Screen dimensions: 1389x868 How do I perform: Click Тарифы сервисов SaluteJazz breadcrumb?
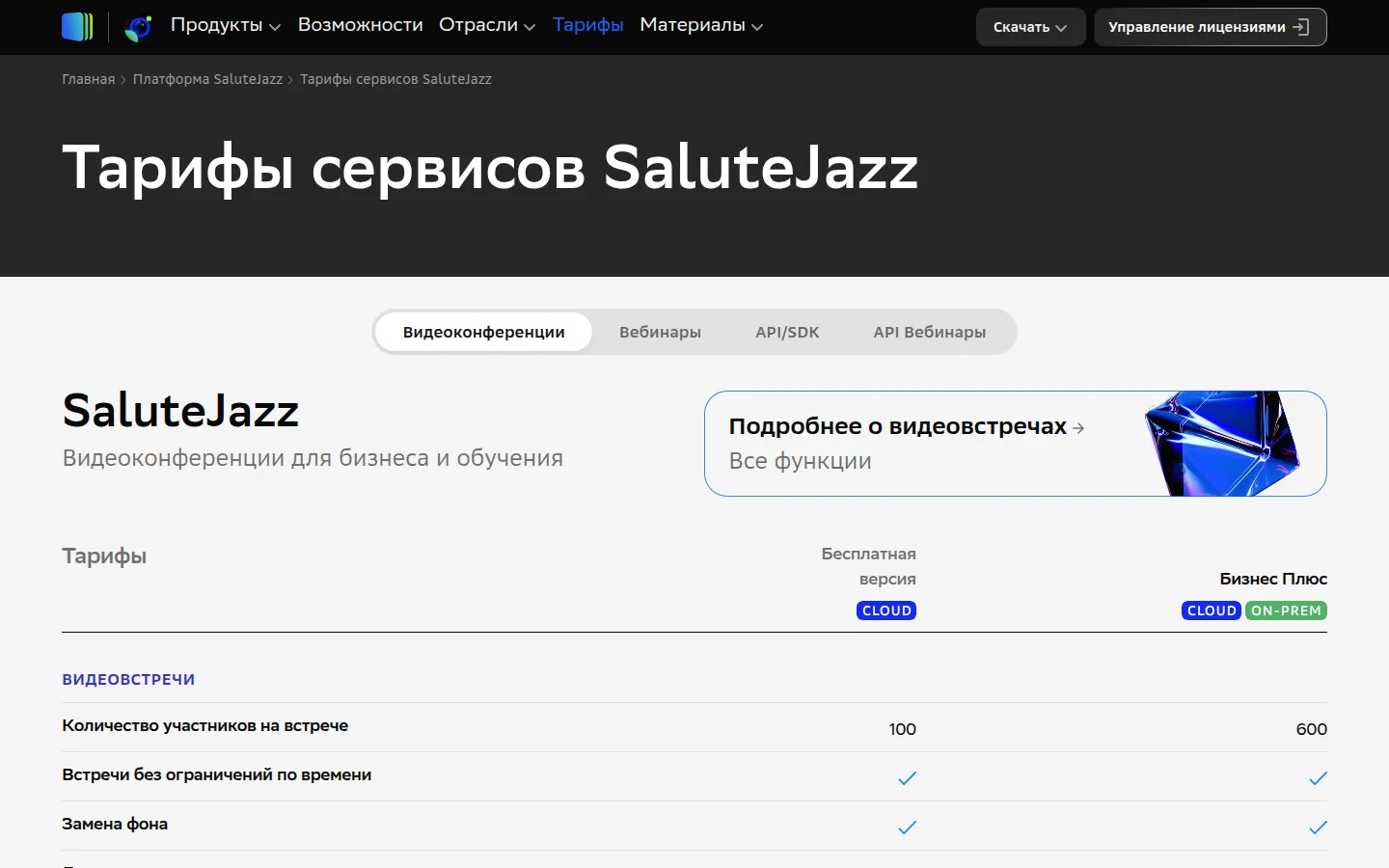tap(395, 79)
